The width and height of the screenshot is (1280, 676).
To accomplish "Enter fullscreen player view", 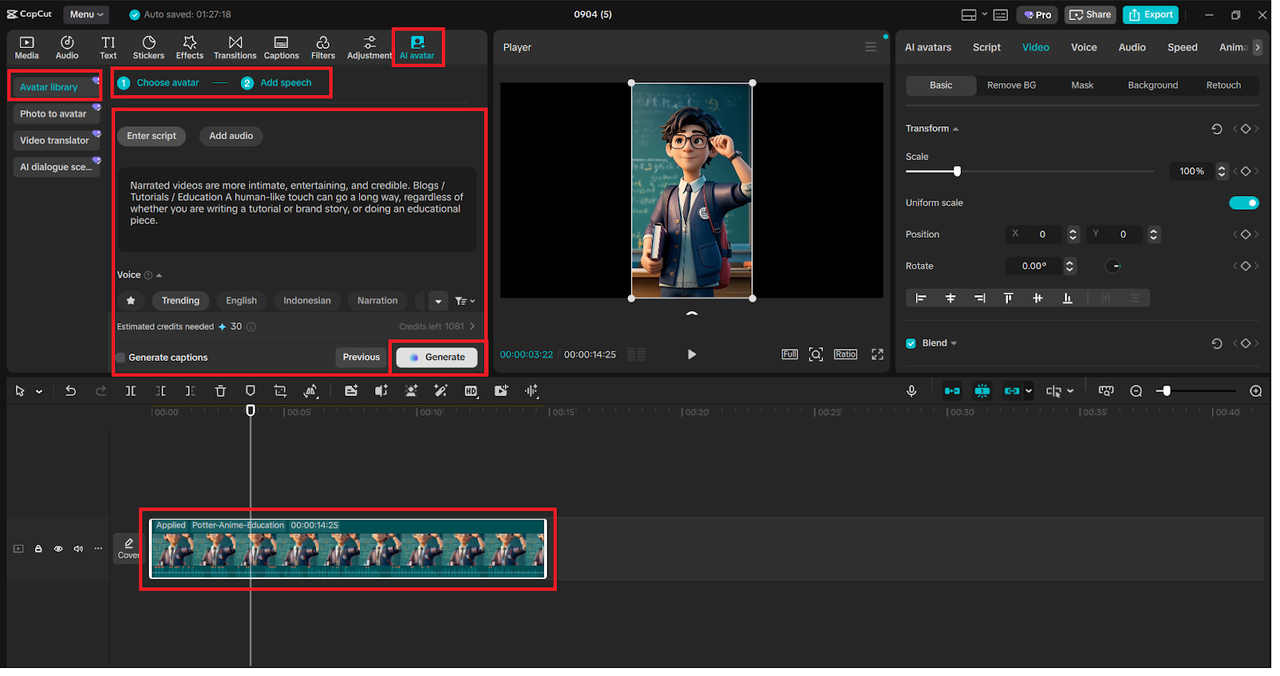I will (877, 354).
